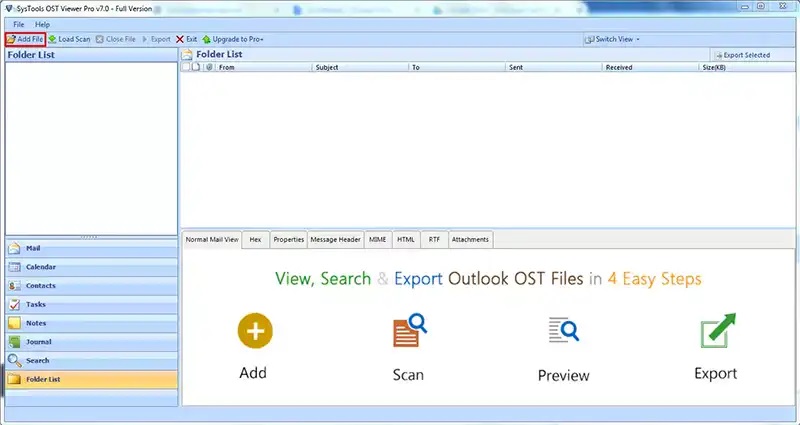This screenshot has width=800, height=425.
Task: Open the Calendar pane icon
Action: [15, 267]
